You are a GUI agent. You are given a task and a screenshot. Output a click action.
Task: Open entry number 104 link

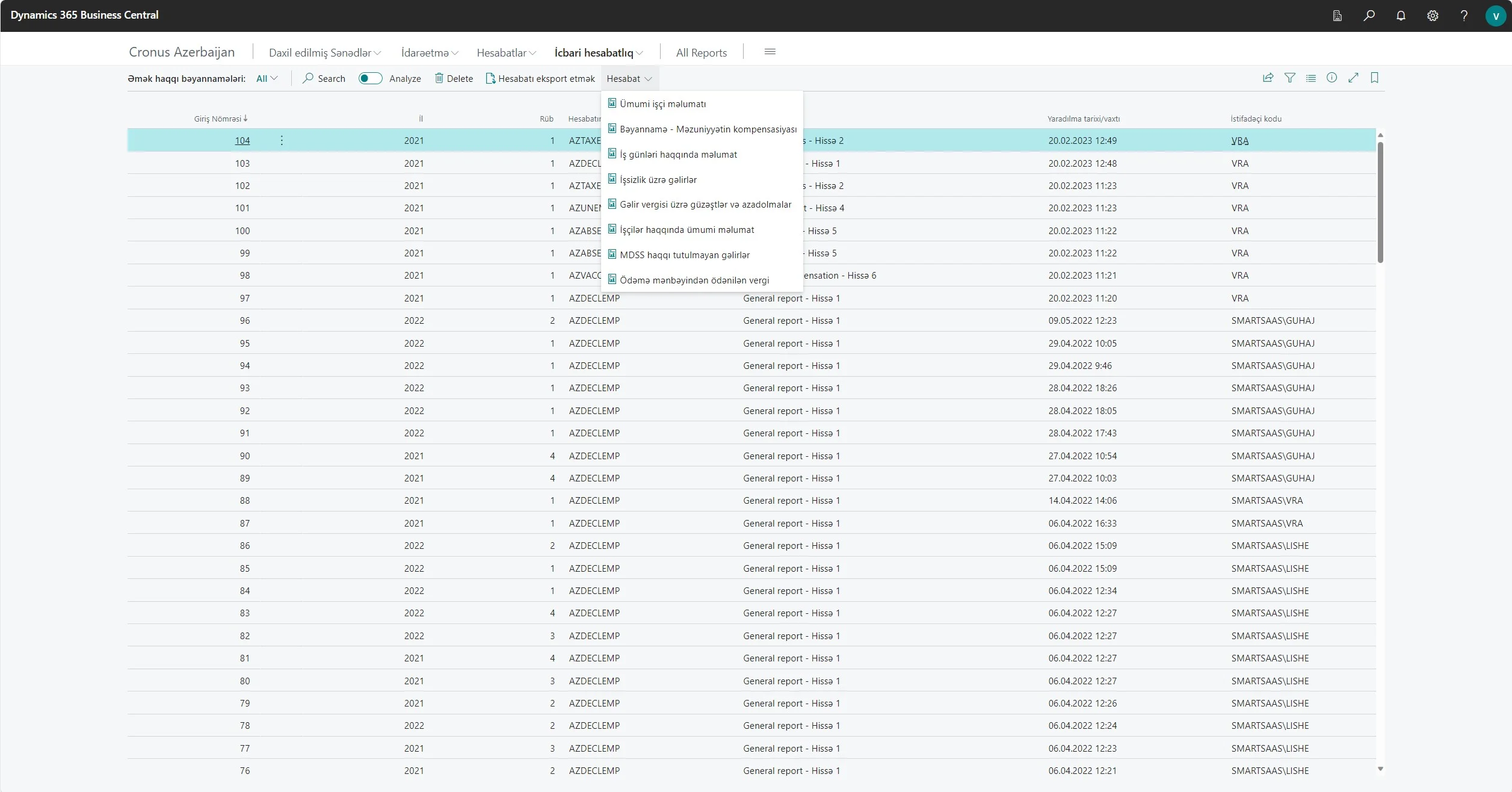click(x=242, y=141)
